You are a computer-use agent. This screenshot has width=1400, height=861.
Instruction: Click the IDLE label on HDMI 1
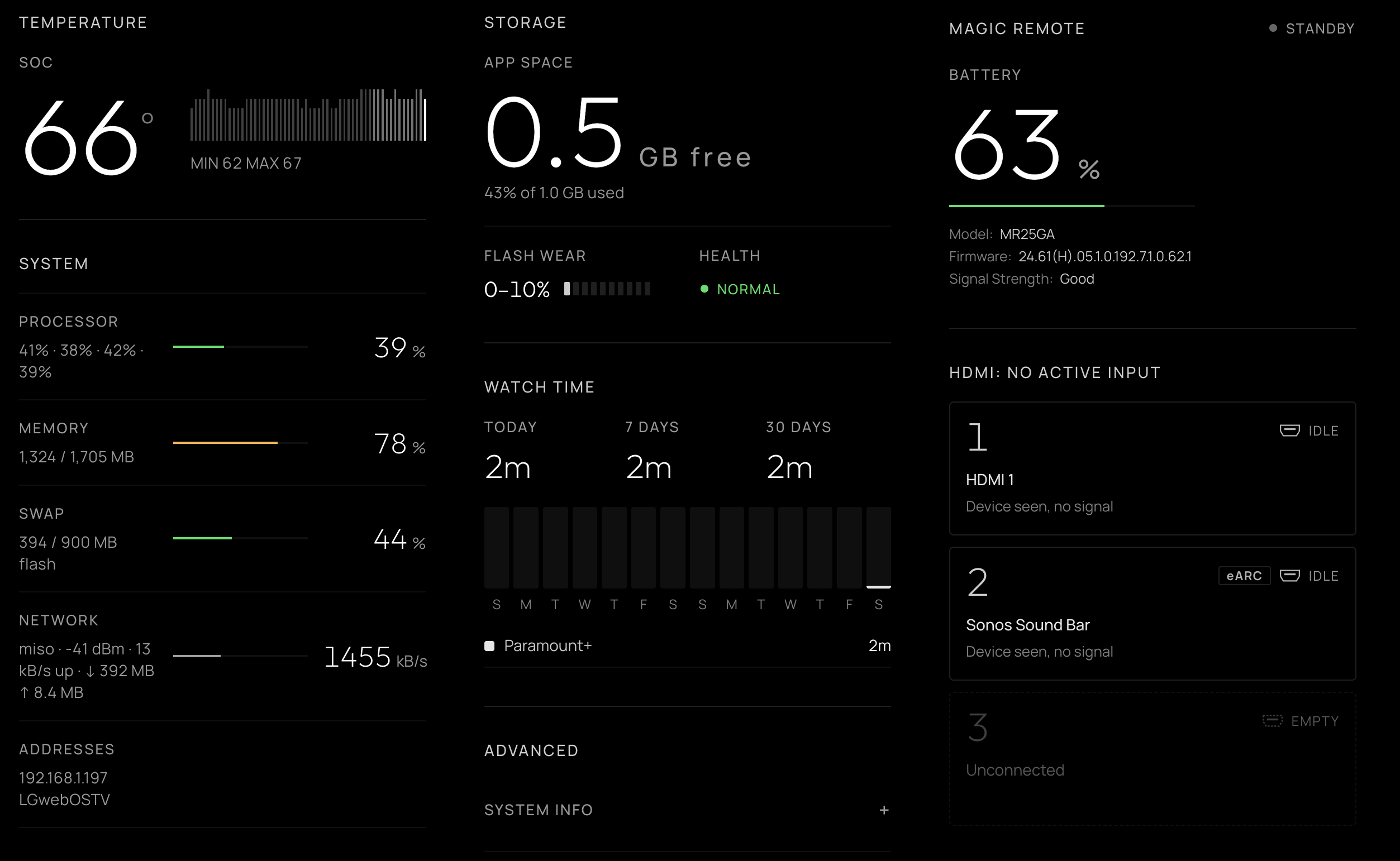(1323, 431)
